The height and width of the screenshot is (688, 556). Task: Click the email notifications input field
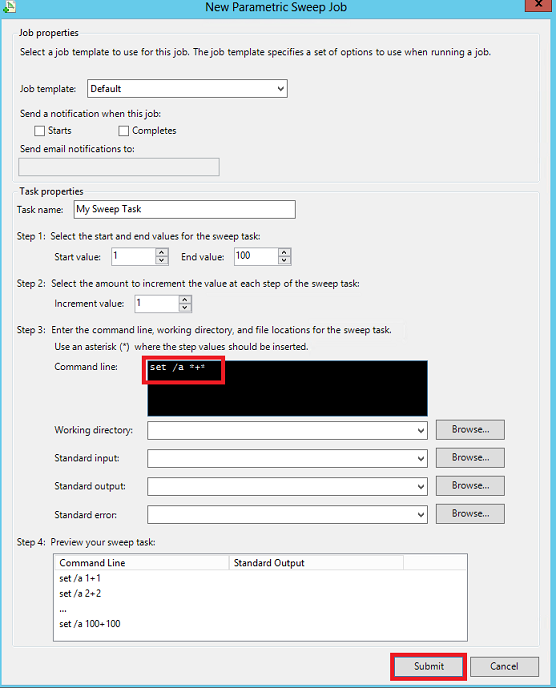coord(119,167)
